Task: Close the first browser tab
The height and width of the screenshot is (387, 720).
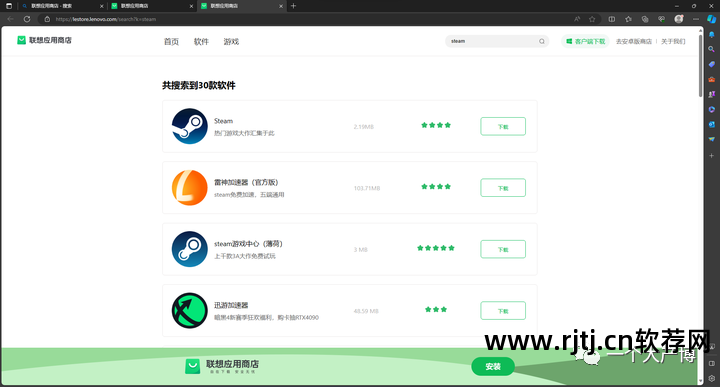Action: coord(101,6)
